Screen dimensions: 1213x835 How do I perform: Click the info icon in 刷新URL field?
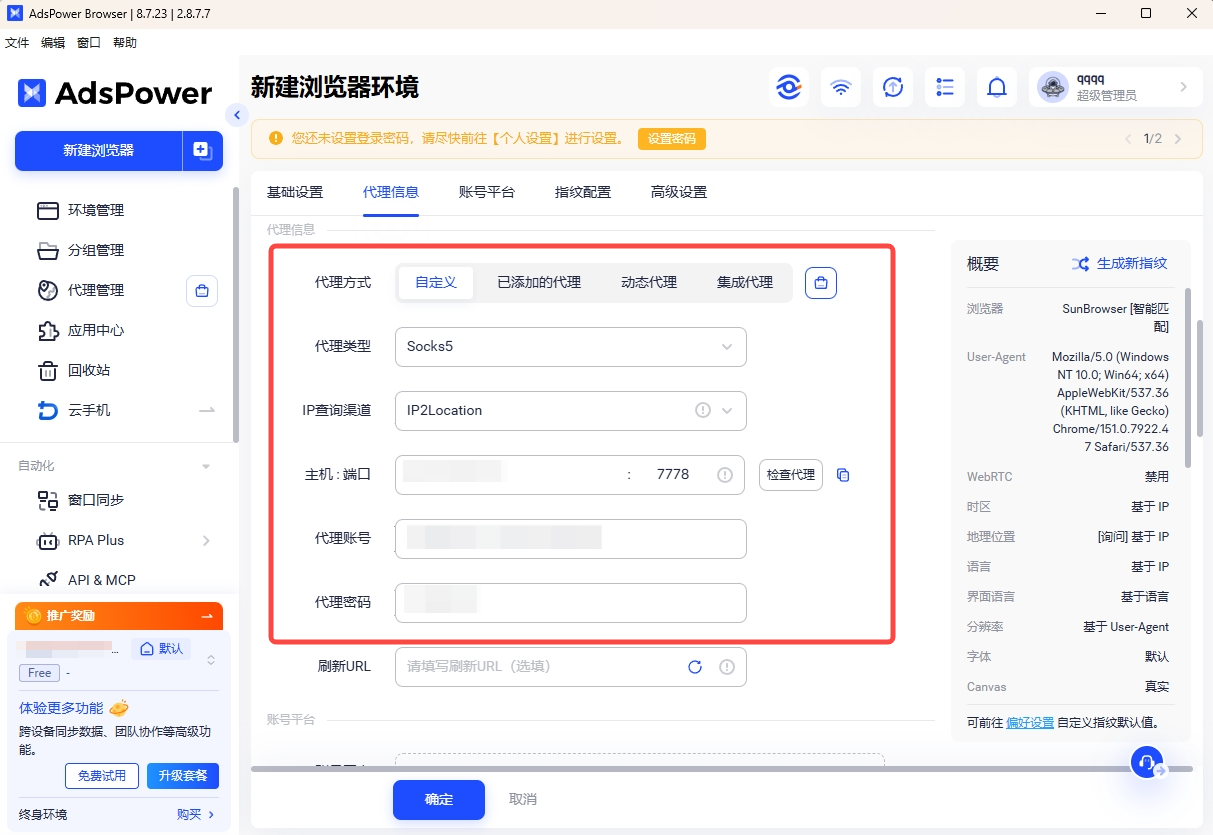click(727, 667)
